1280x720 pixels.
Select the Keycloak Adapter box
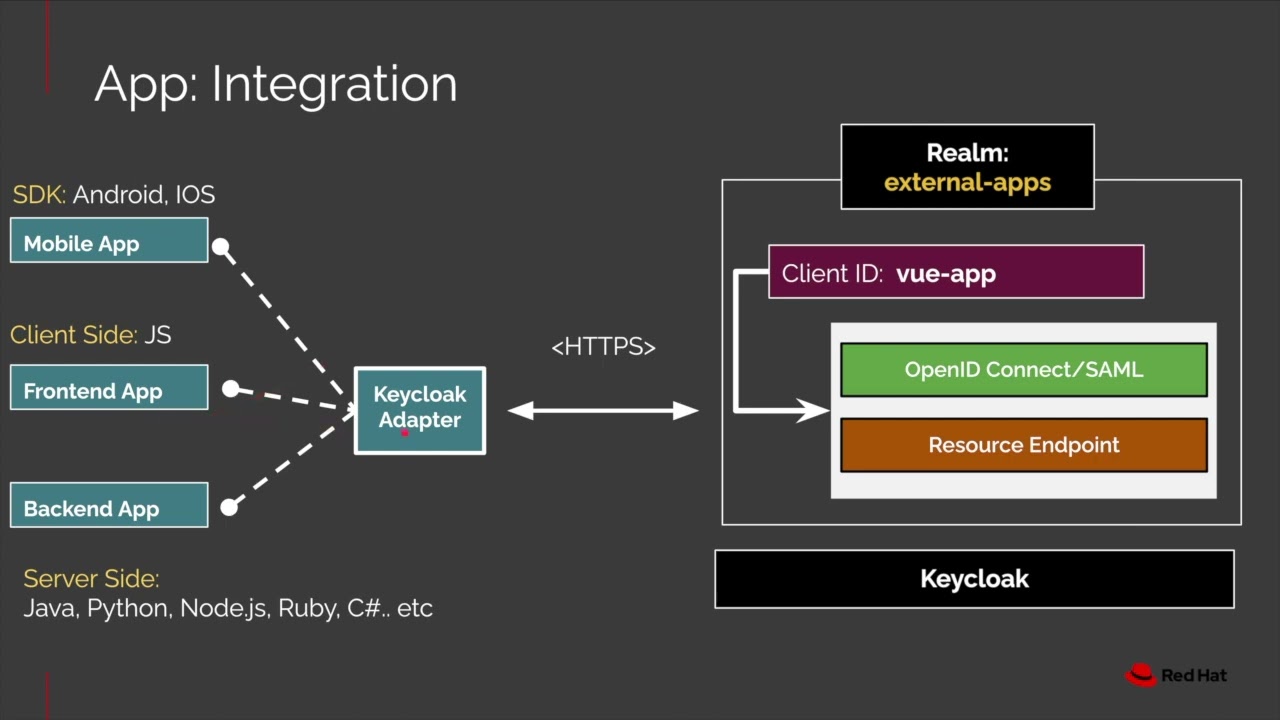tap(420, 411)
